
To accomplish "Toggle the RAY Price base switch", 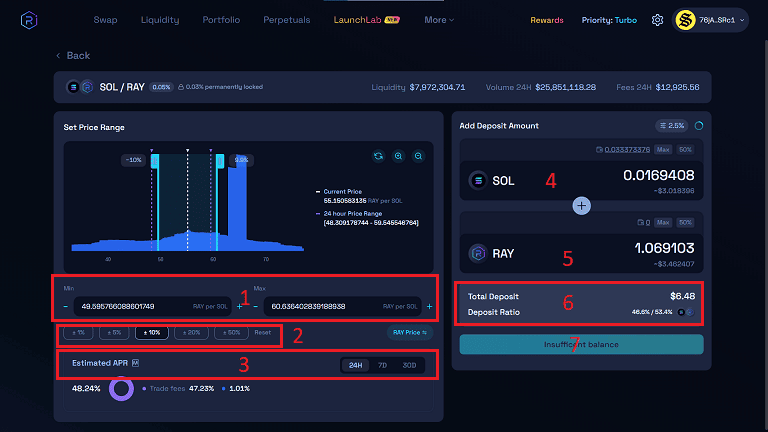I will [410, 333].
